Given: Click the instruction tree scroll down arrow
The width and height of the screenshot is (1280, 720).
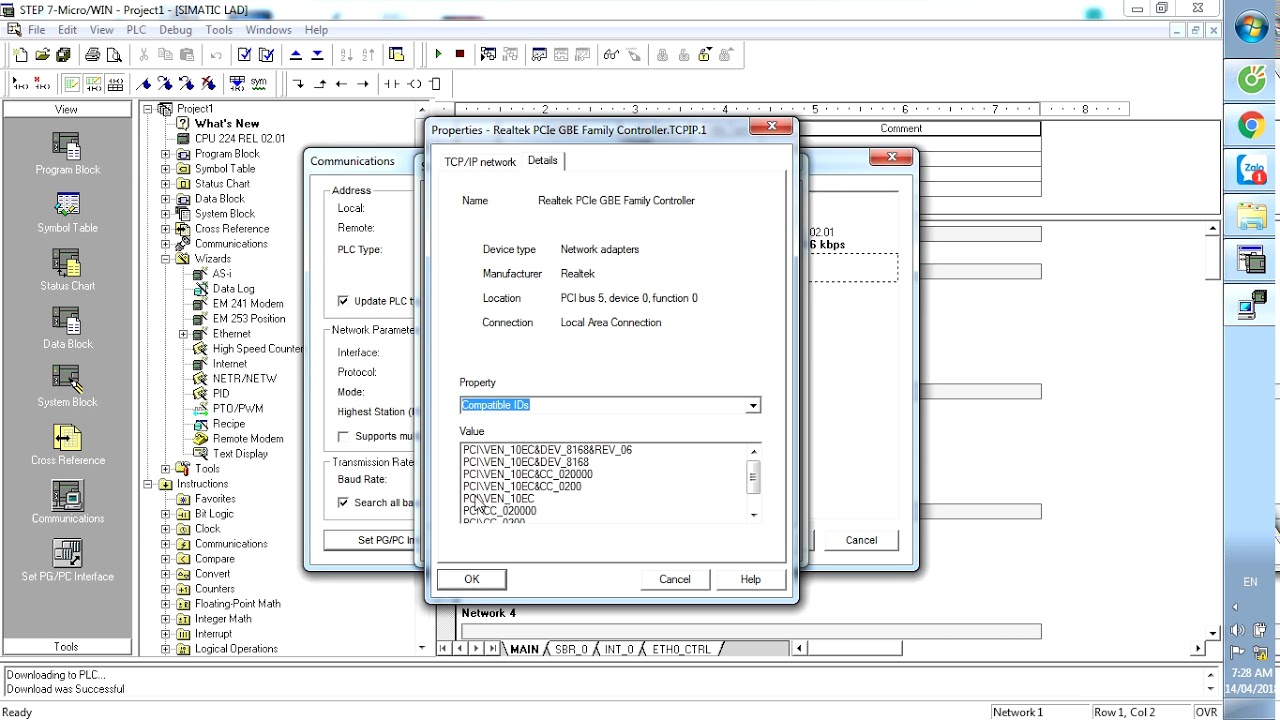Looking at the screenshot, I should (x=422, y=648).
